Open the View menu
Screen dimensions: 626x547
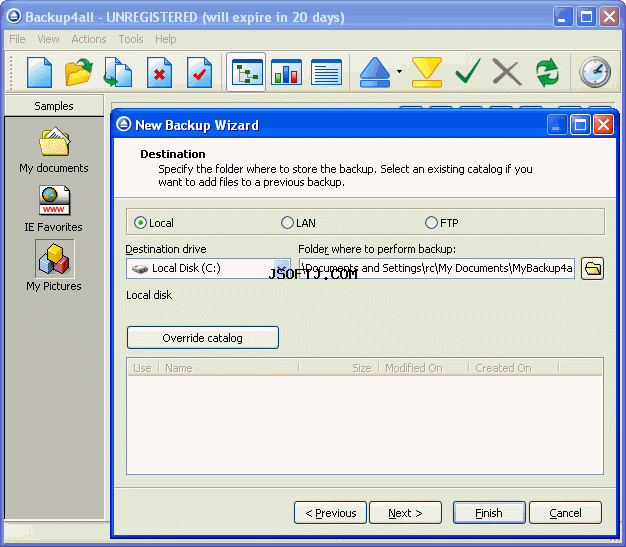(x=48, y=39)
